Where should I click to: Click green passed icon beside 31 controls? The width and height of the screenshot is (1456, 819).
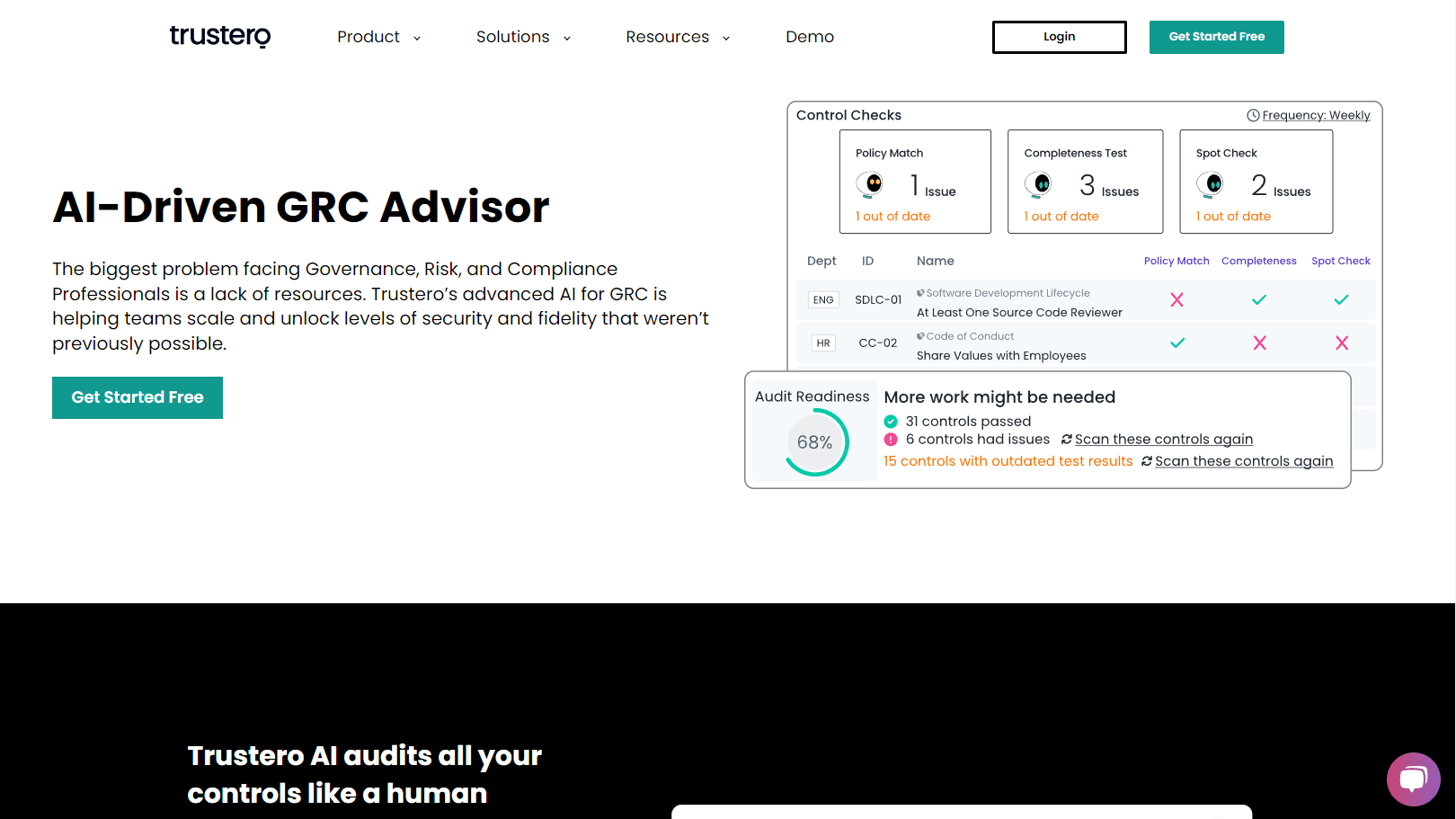[x=891, y=421]
